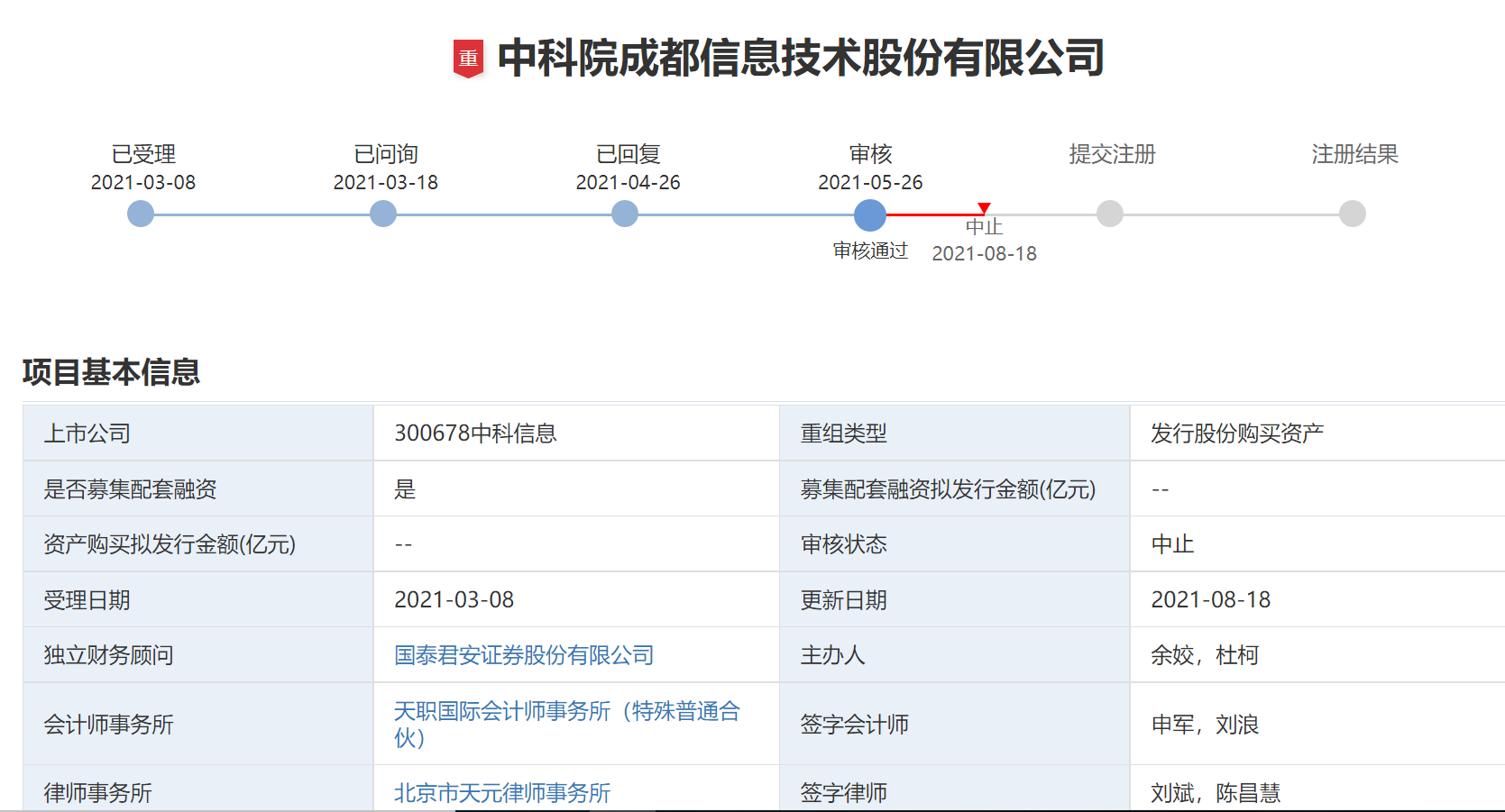Click the red 重 badge icon
This screenshot has height=812, width=1505.
pyautogui.click(x=468, y=59)
